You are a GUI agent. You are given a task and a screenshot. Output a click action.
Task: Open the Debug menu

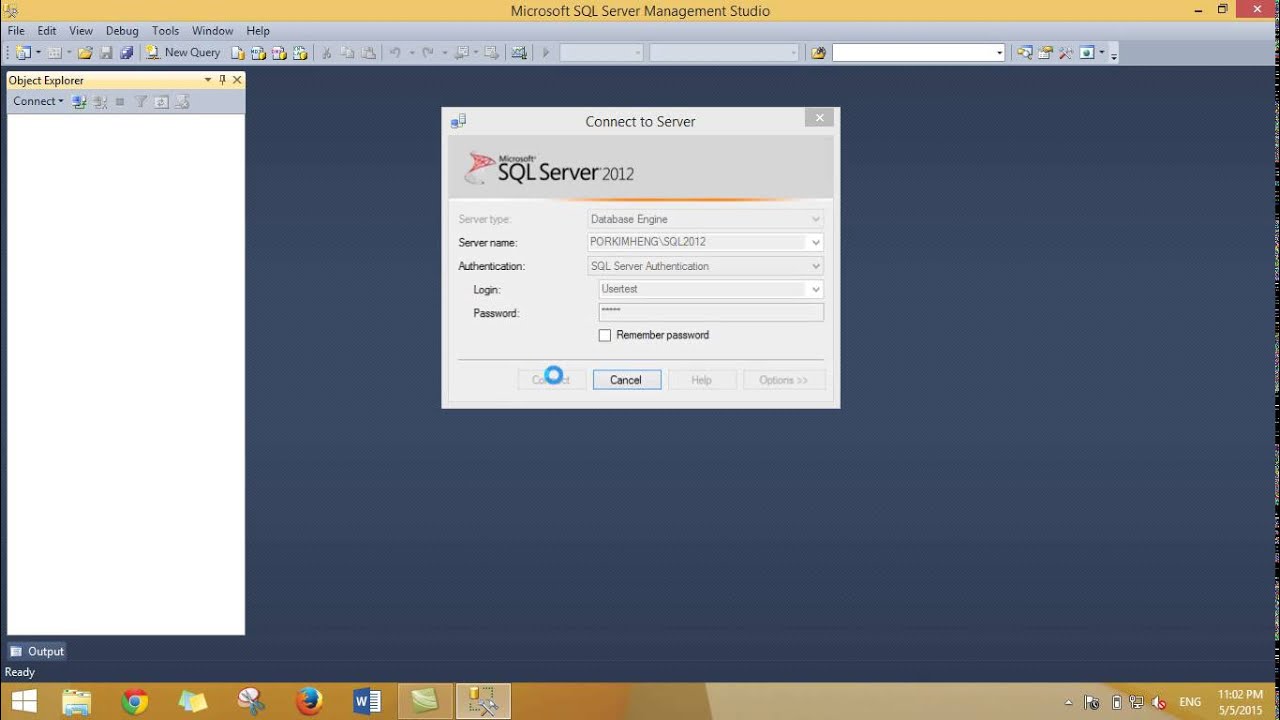coord(122,31)
